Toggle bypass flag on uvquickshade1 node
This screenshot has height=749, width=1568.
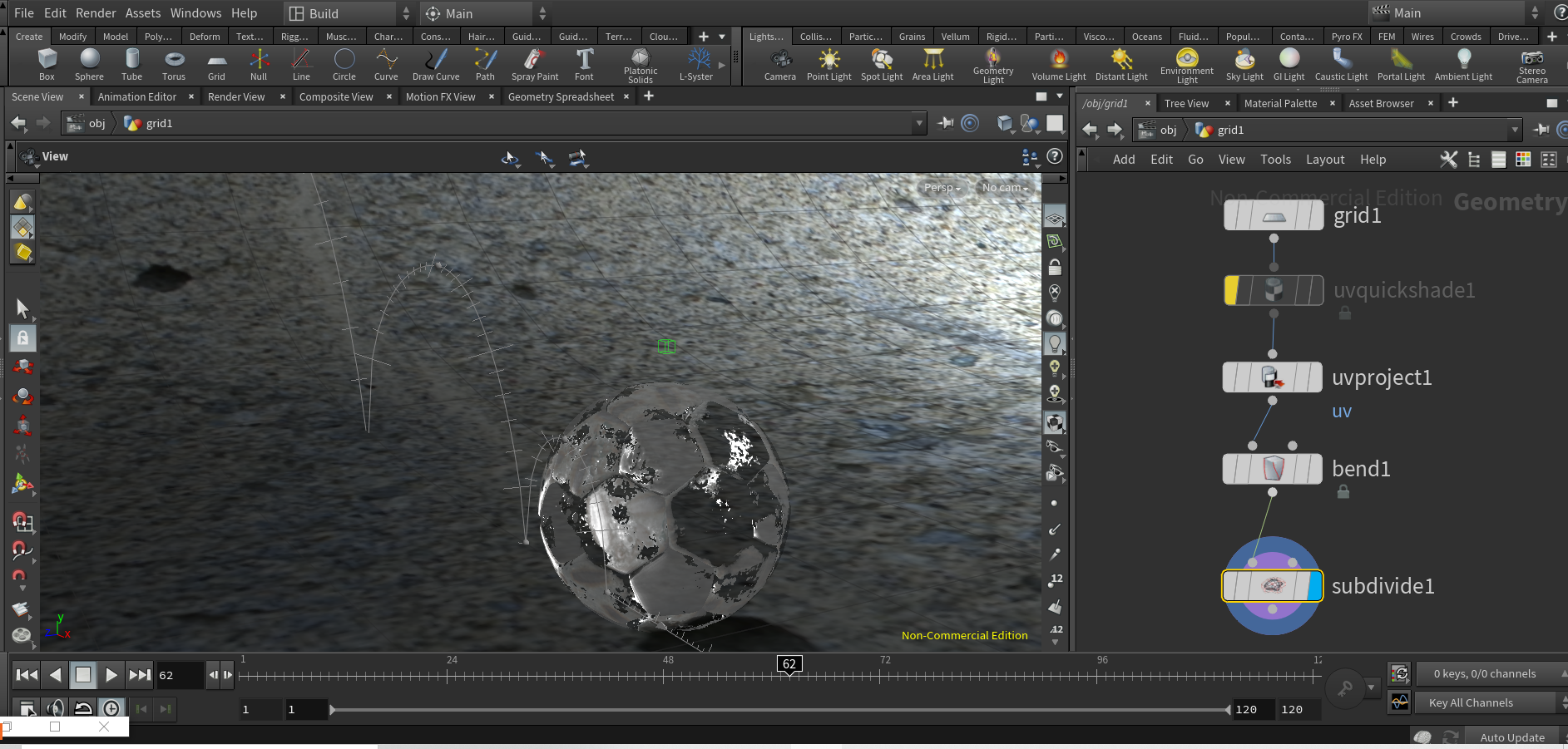tap(1232, 291)
